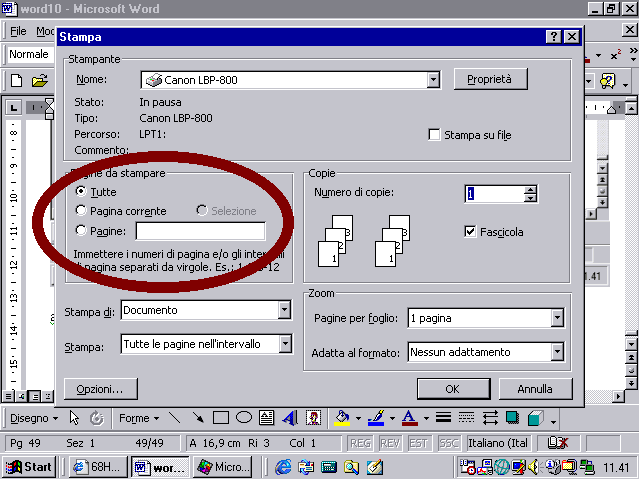Viewport: 639px width, 479px height.
Task: Click the help question mark in Stampa title bar
Action: (553, 37)
